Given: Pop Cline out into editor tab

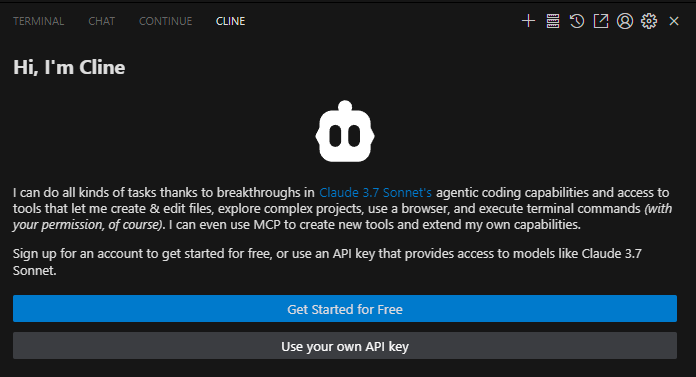Looking at the screenshot, I should [x=601, y=21].
